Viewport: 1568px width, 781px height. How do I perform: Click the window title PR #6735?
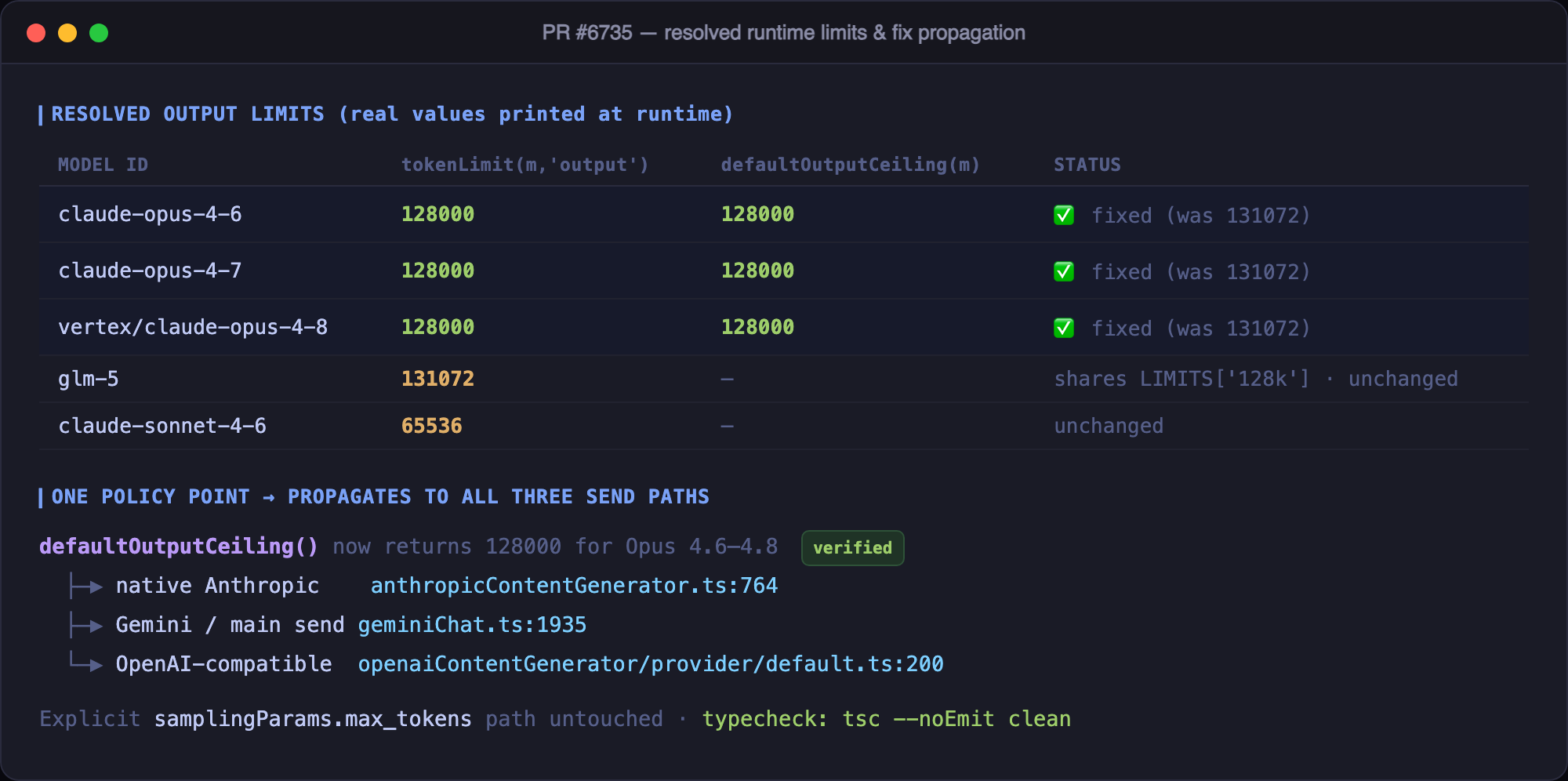[x=784, y=33]
